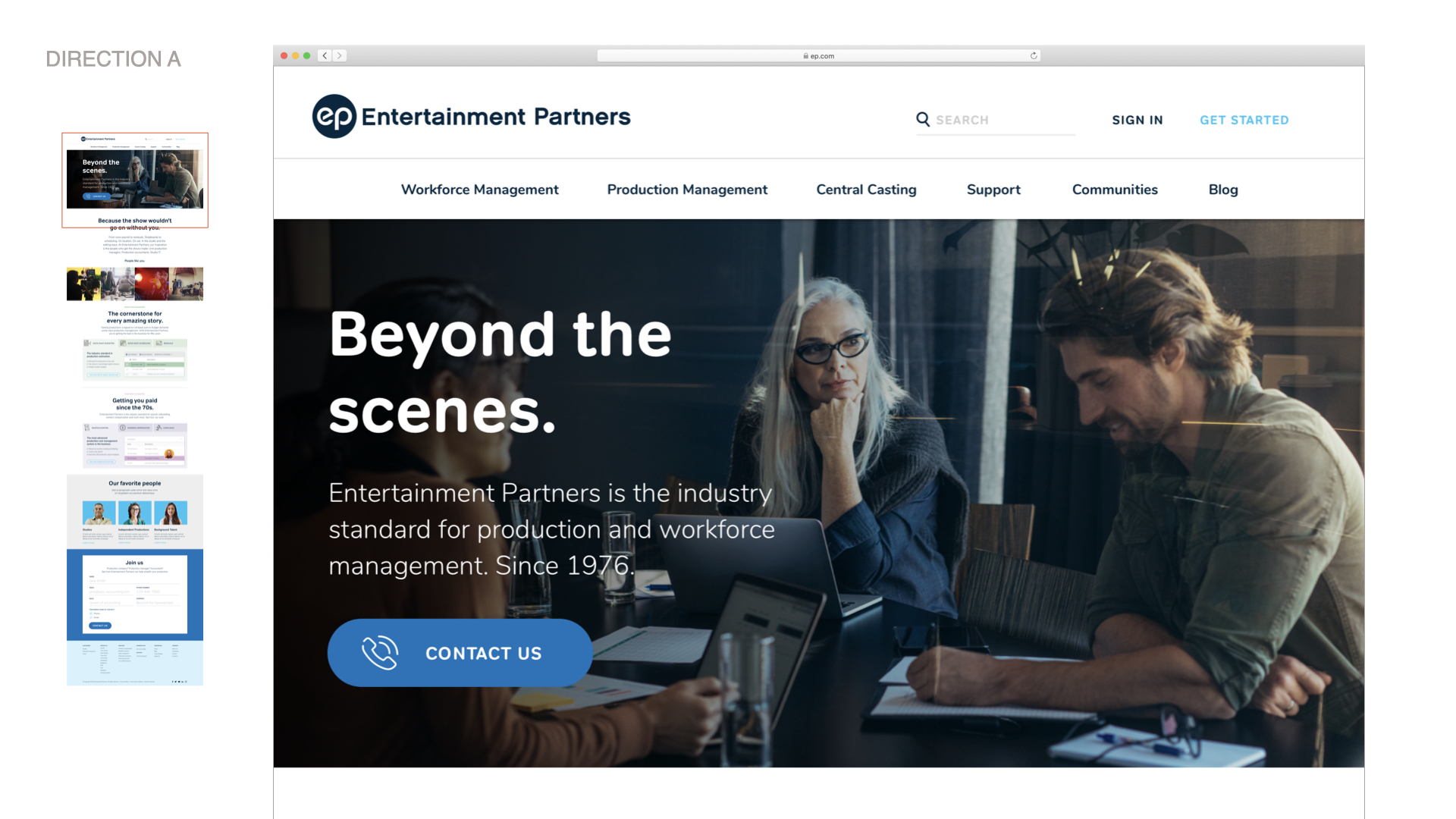Click the 'Join us' form preview section
Screen dimensions: 1456x819
[x=135, y=595]
